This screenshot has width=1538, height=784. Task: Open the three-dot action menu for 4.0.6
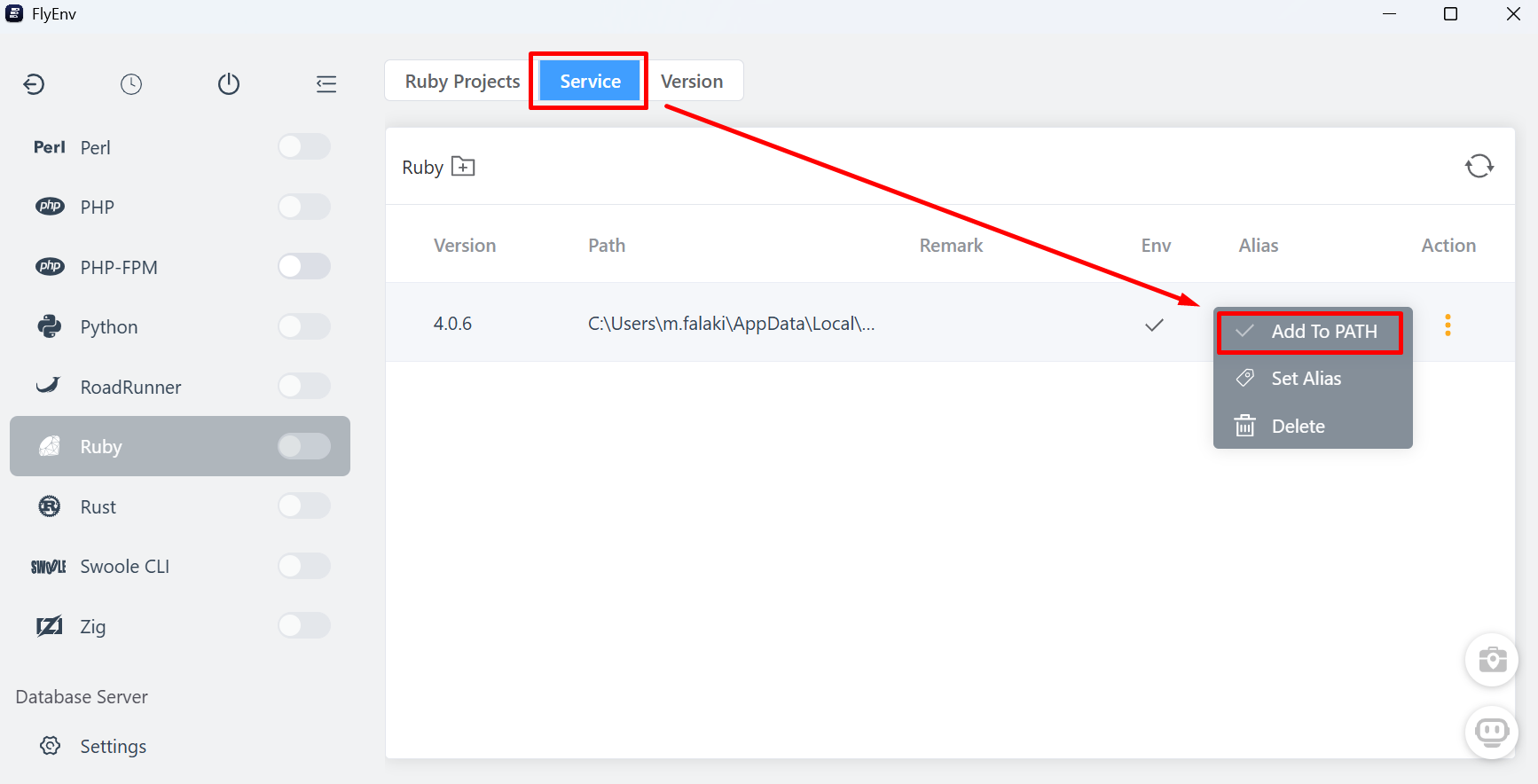(1448, 325)
